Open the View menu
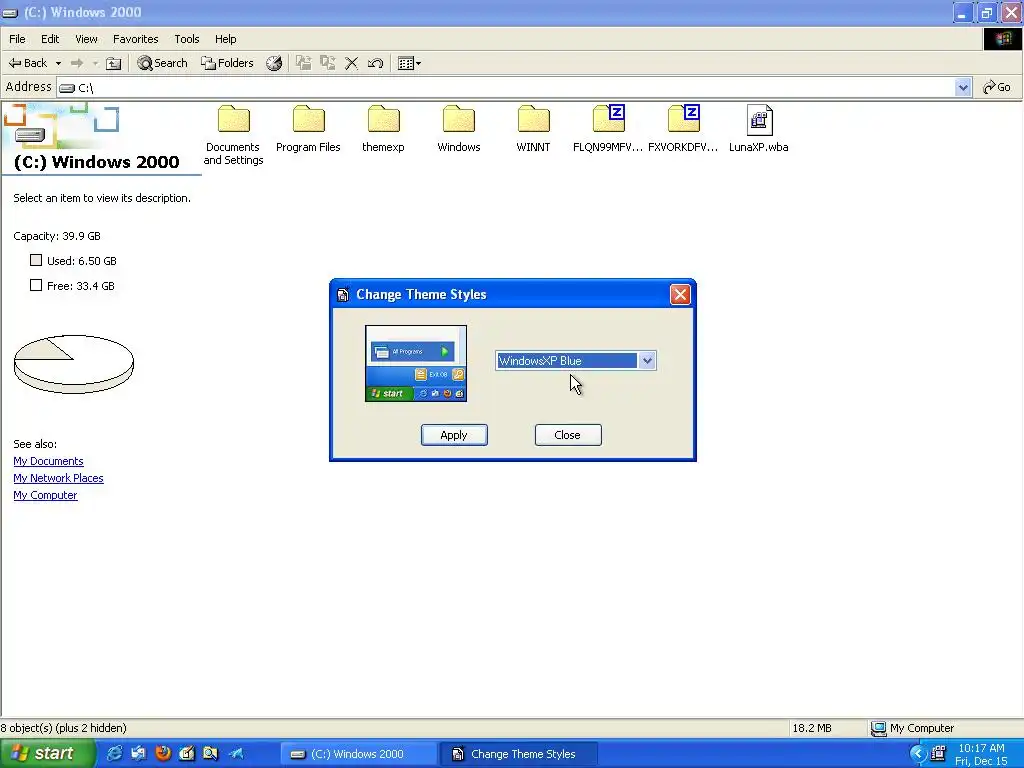The image size is (1024, 768). [x=86, y=39]
